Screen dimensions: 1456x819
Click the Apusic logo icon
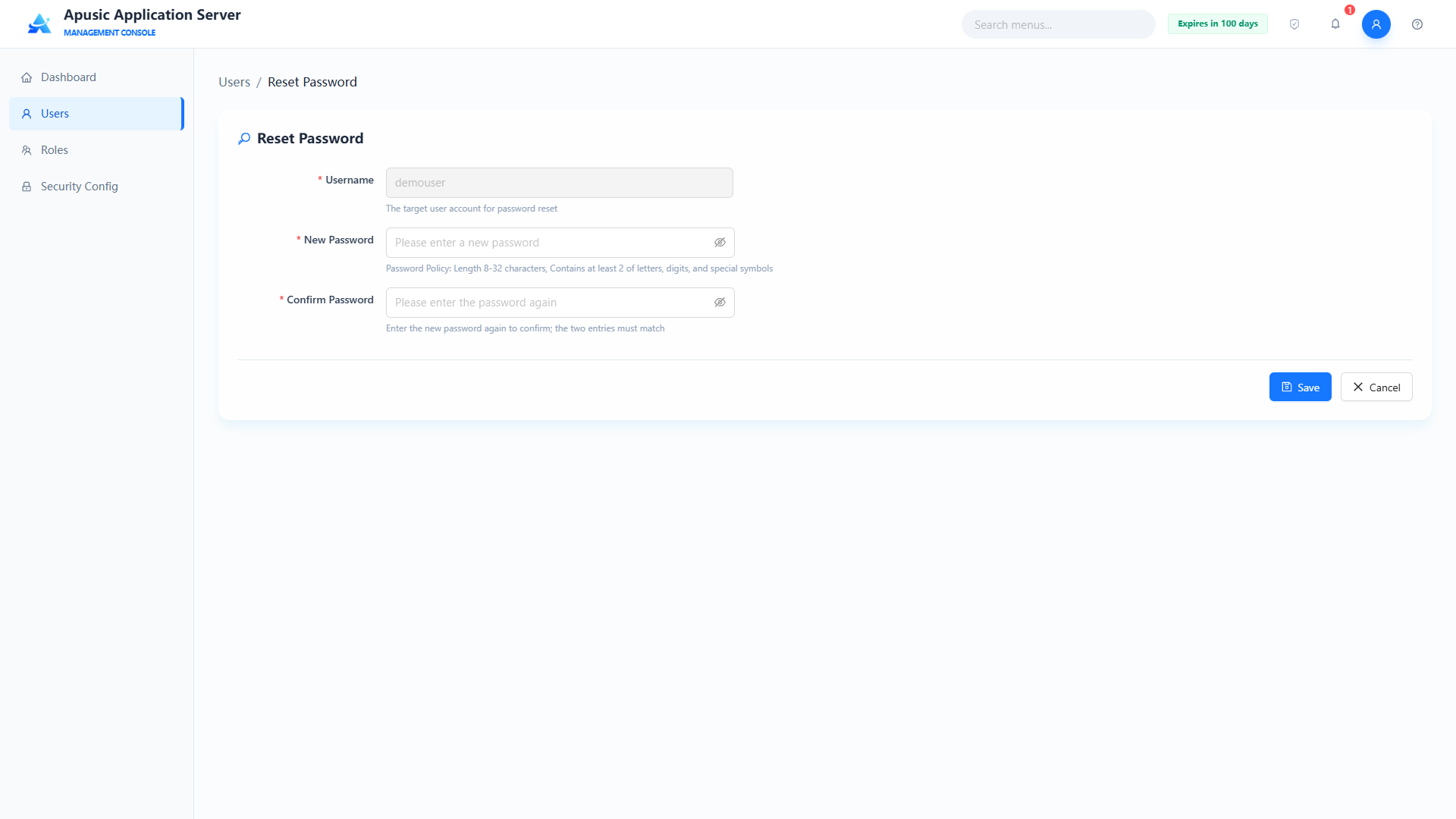click(x=39, y=24)
